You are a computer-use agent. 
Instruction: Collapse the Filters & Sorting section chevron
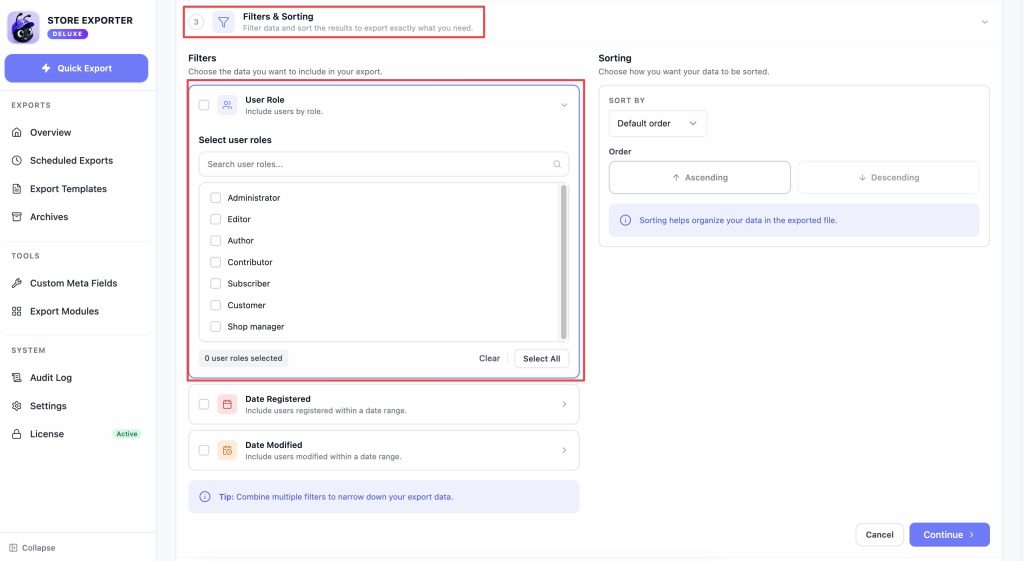[984, 22]
